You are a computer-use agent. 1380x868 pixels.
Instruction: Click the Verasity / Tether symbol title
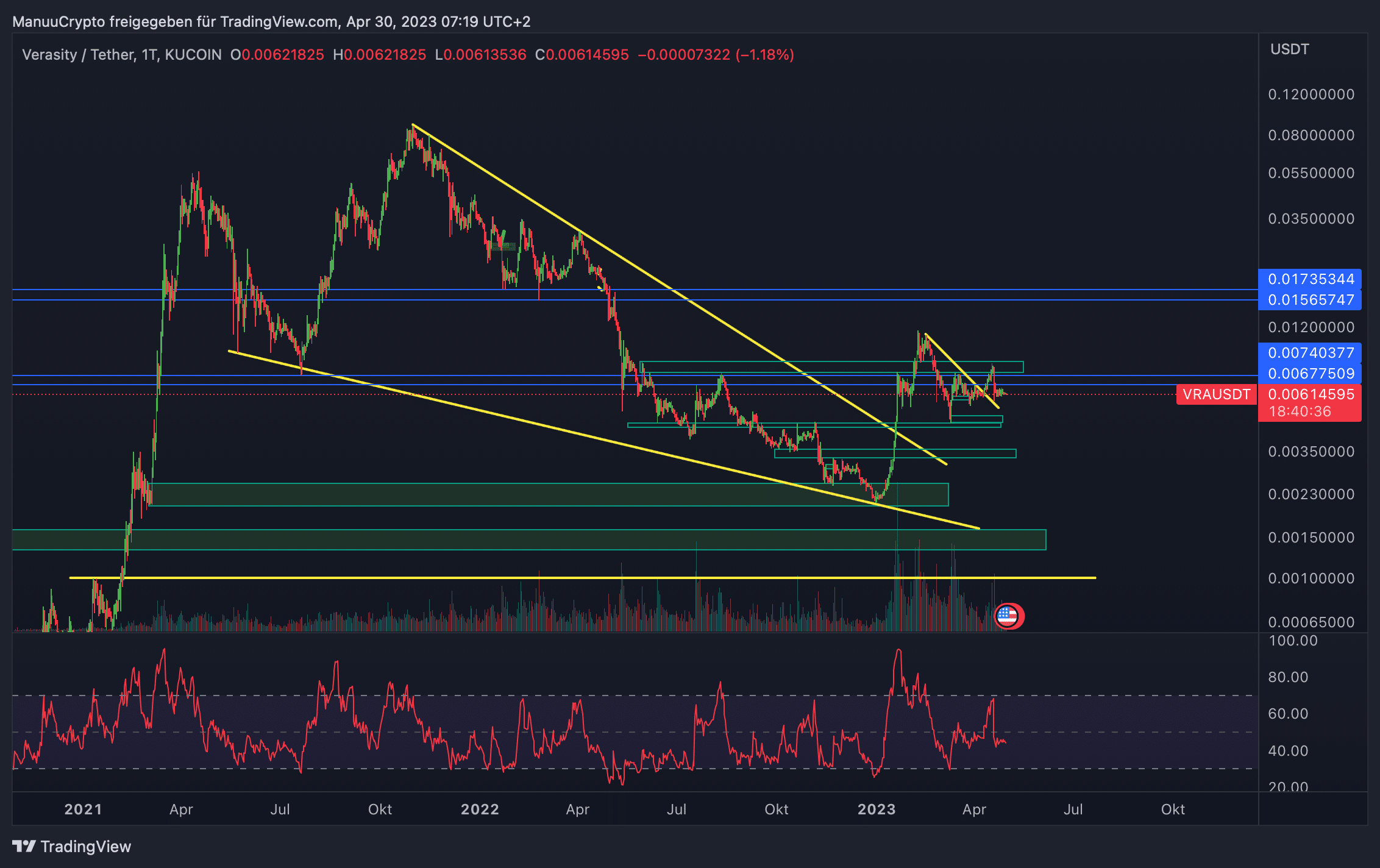click(x=79, y=55)
